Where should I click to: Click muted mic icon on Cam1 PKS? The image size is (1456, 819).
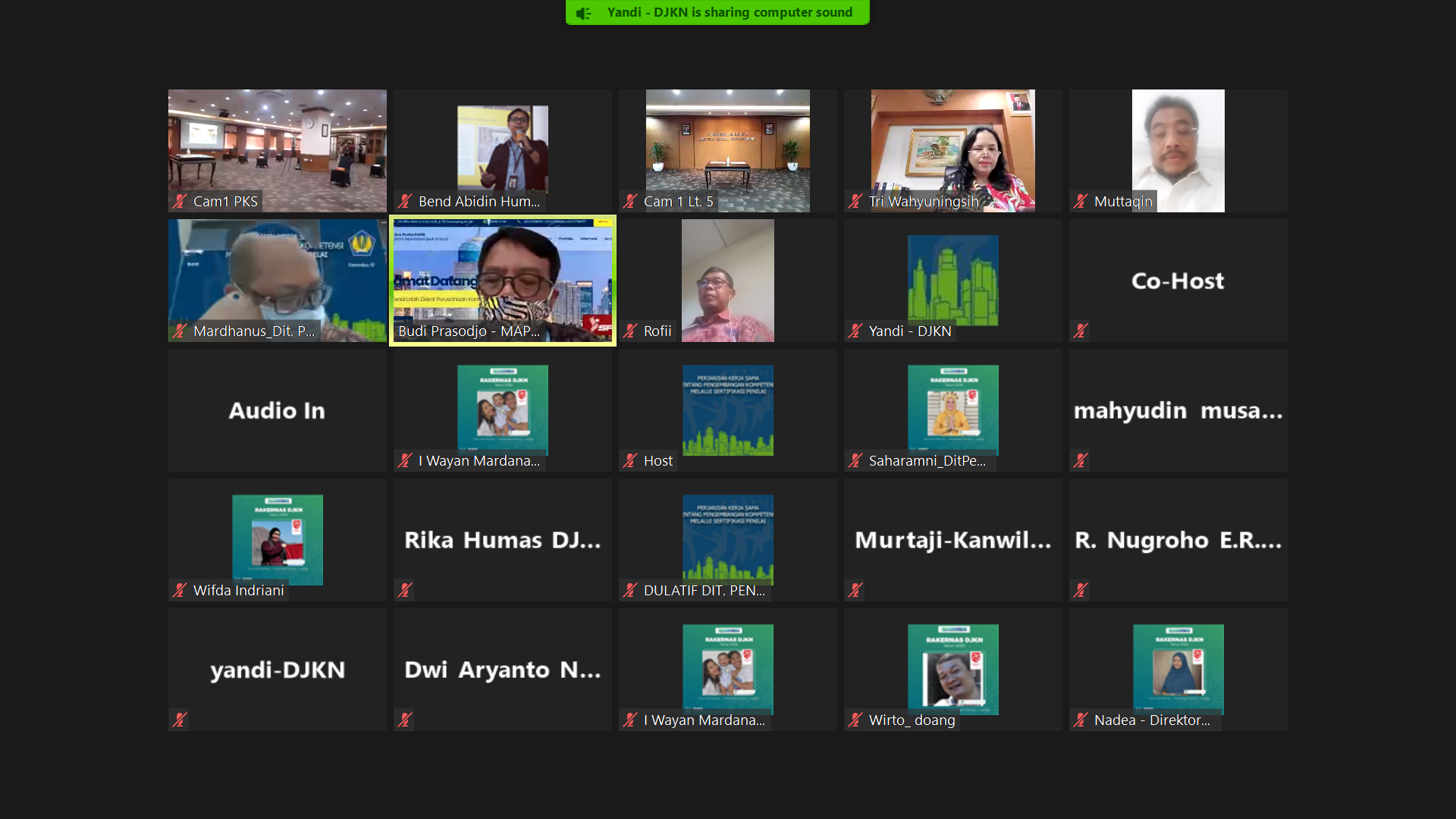point(180,202)
